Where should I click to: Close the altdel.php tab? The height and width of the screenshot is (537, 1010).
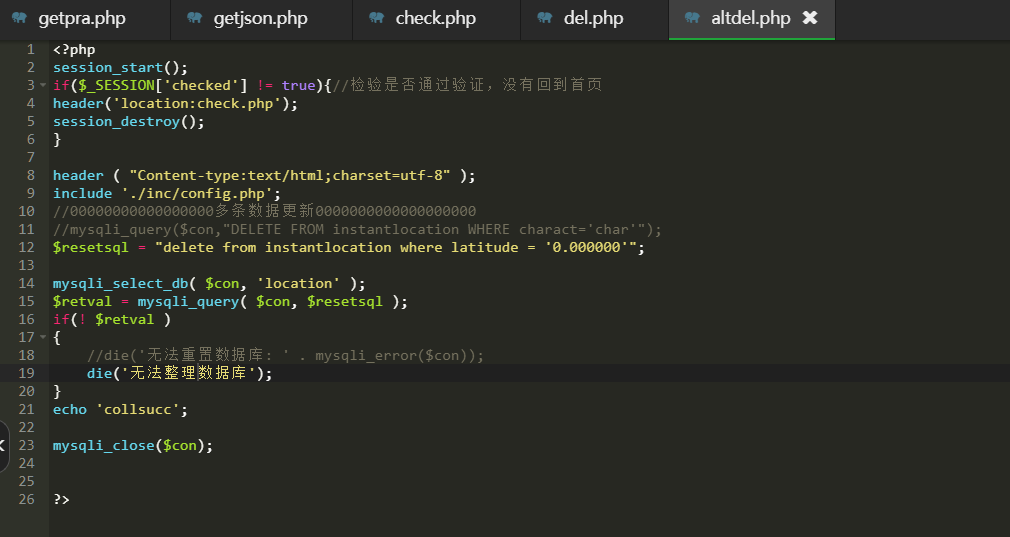[810, 18]
